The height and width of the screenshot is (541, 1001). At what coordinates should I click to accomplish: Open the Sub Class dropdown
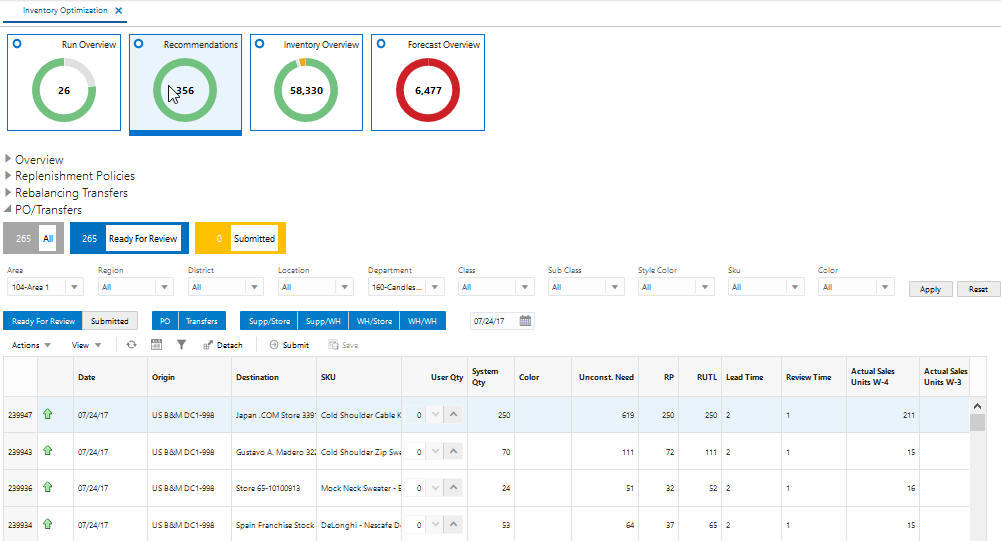tap(614, 287)
